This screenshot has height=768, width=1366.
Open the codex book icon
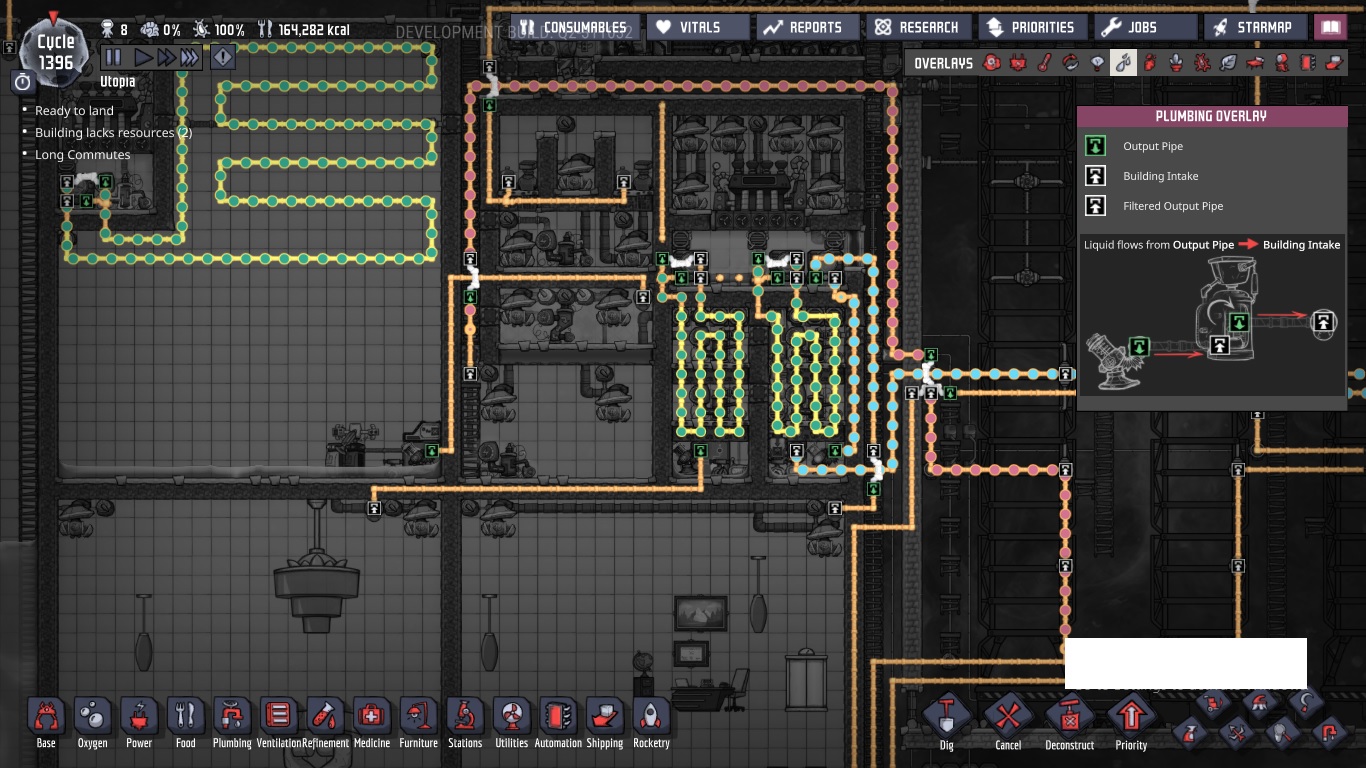pyautogui.click(x=1330, y=27)
